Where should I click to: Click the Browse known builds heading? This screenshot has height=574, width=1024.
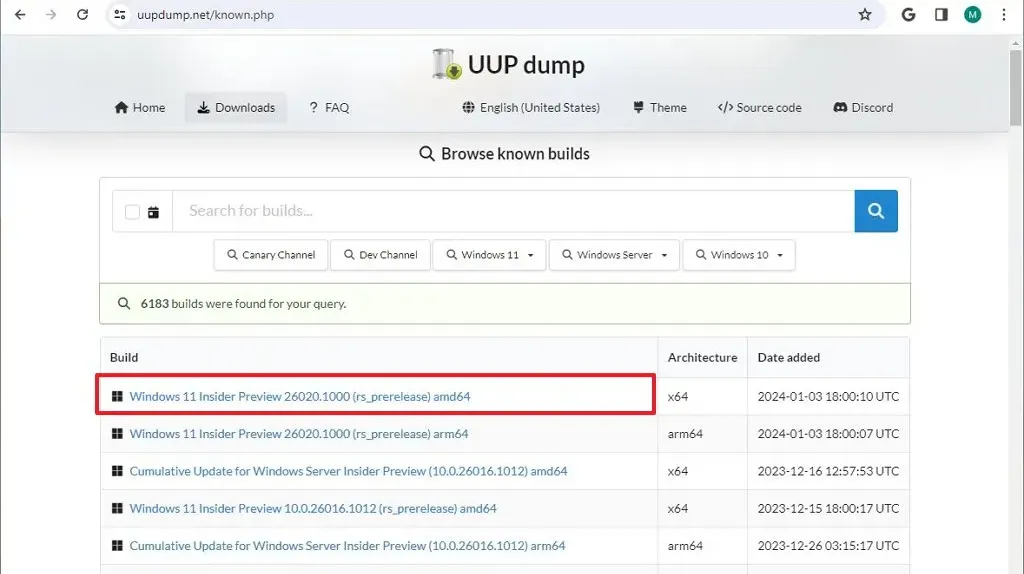(x=515, y=153)
